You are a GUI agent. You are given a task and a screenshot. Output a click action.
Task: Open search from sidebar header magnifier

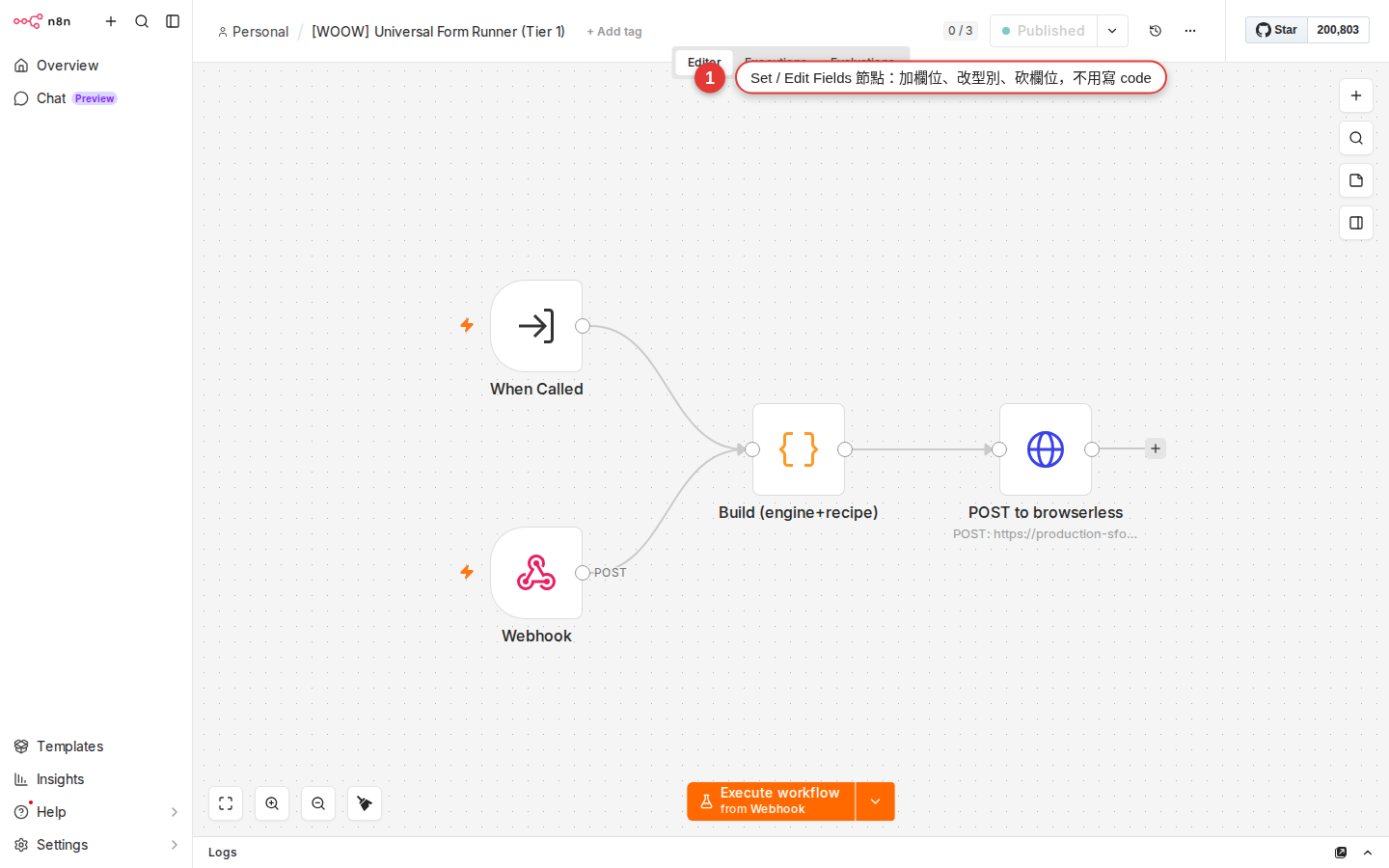tap(142, 21)
